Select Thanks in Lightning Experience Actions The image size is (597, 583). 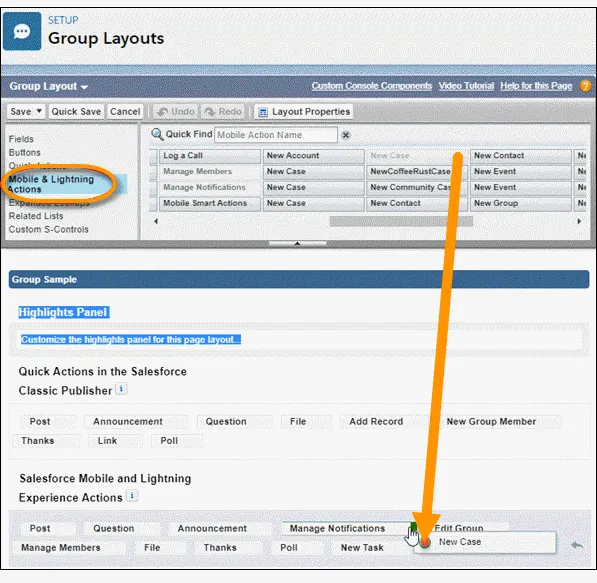point(228,548)
